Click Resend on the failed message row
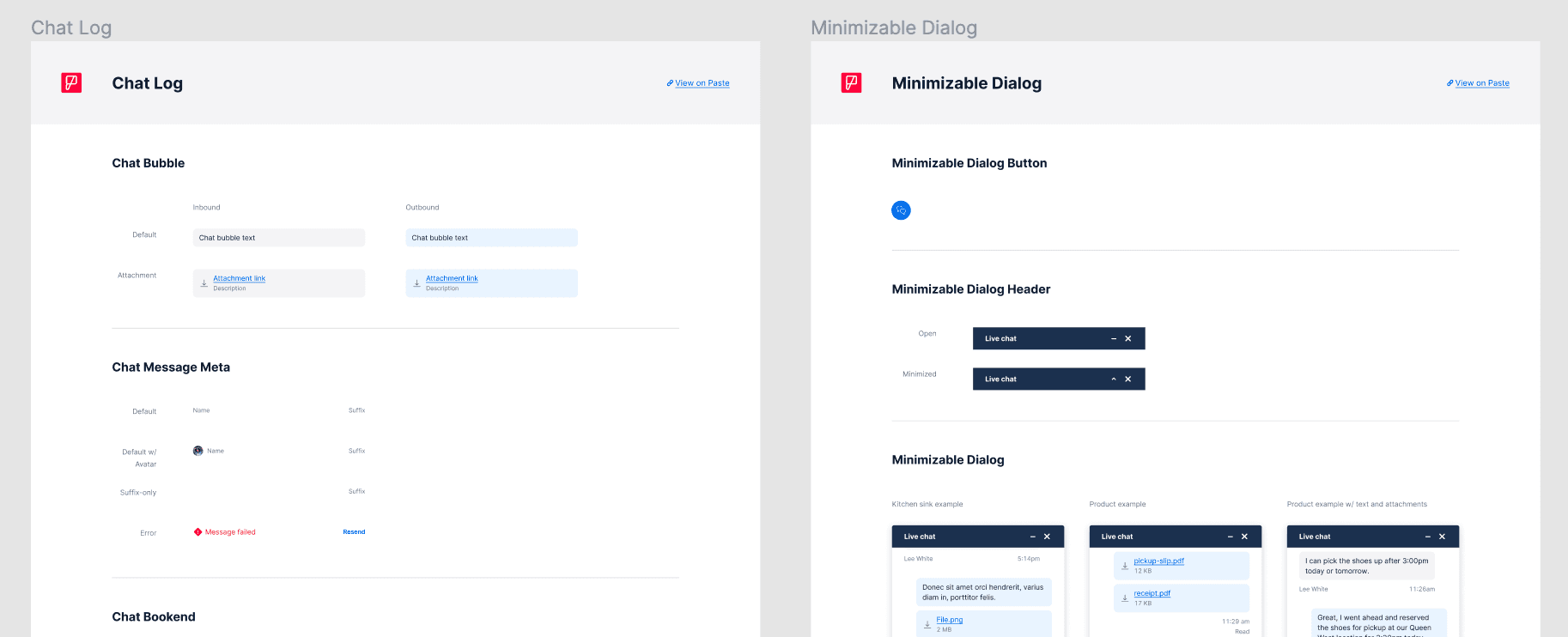The height and width of the screenshot is (637, 1568). (354, 532)
